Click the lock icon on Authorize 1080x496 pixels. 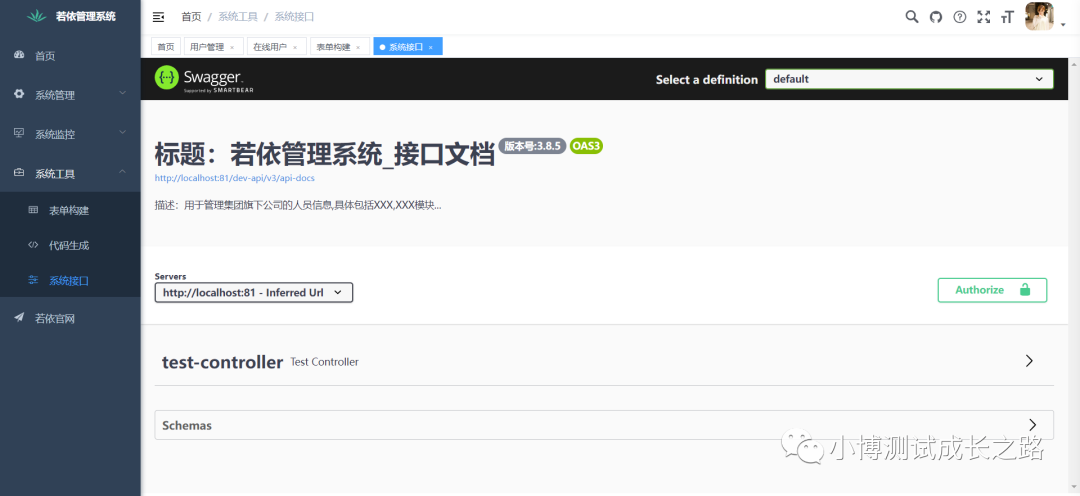(x=1025, y=290)
